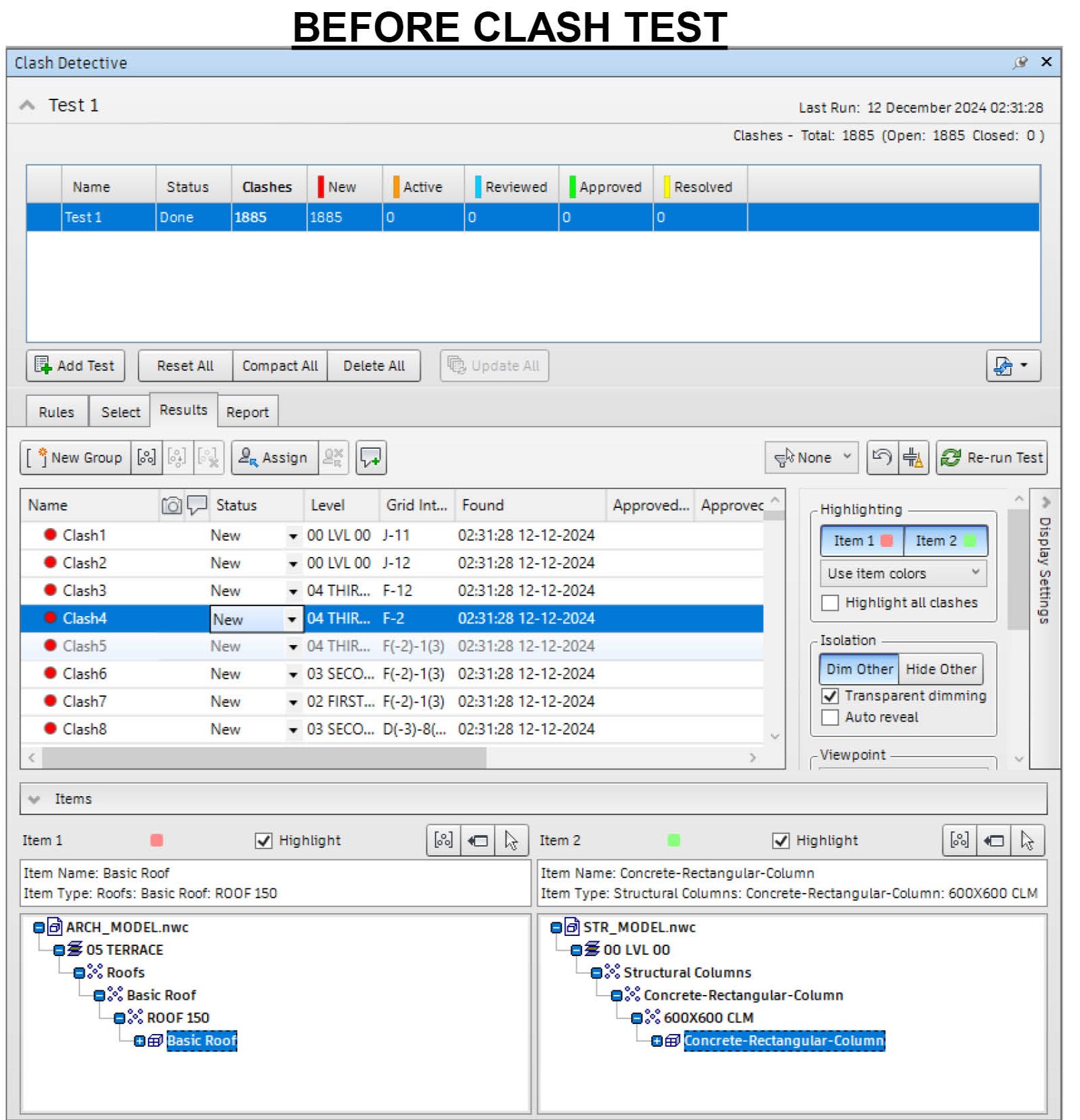Open the Use item colors dropdown
This screenshot has height=1120, width=1080.
point(903,574)
